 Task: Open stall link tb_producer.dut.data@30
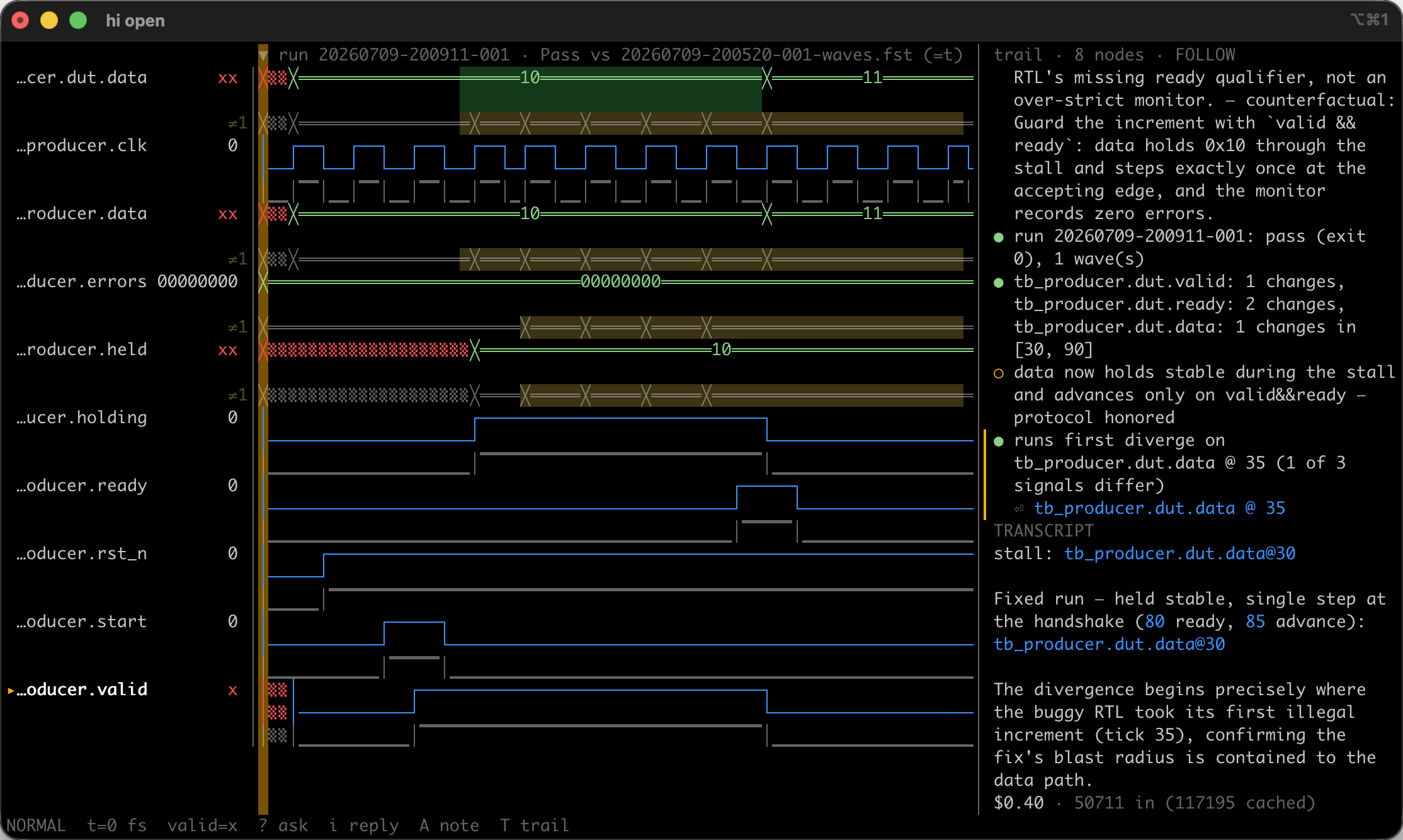click(1179, 554)
